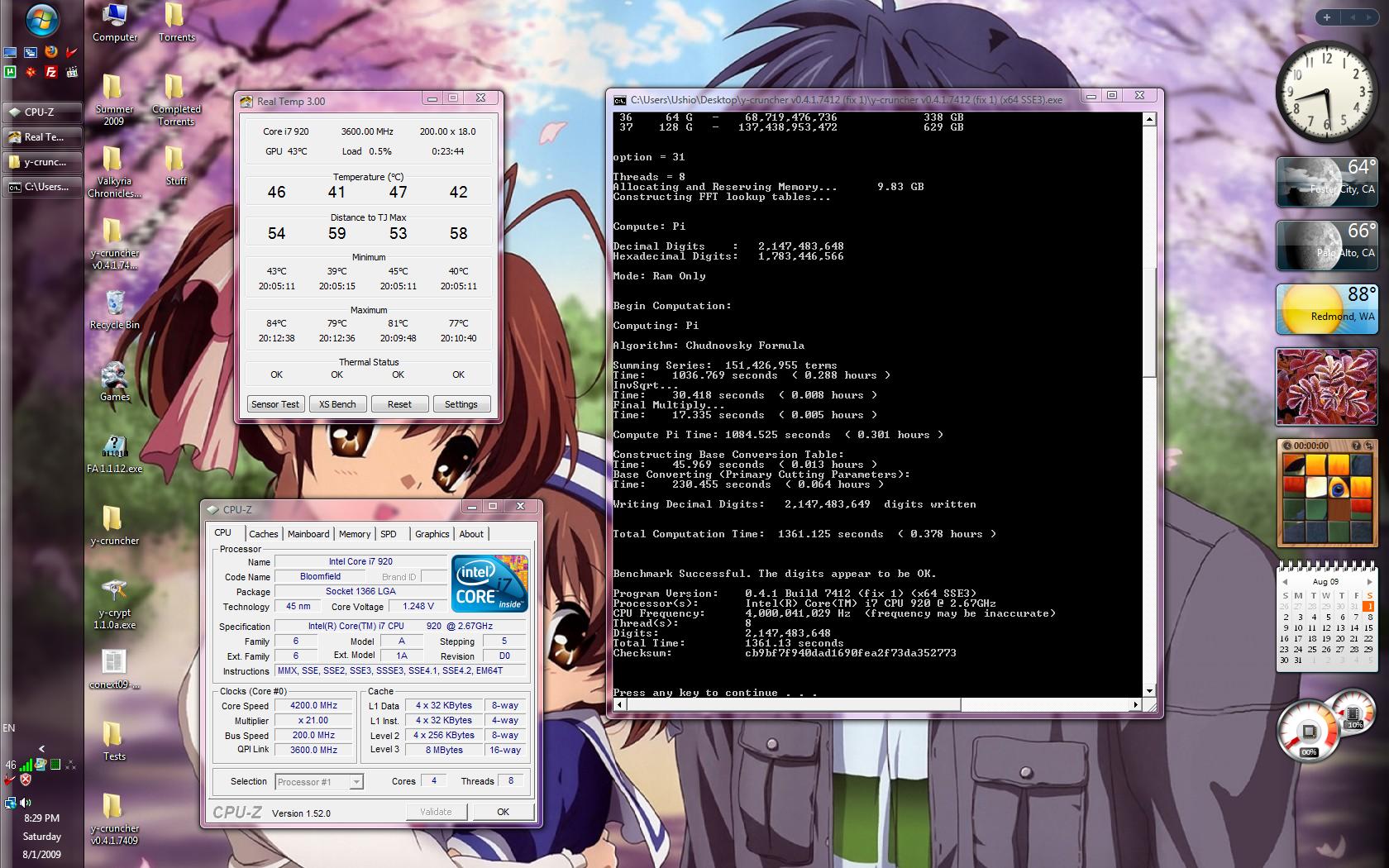Open the Windows Start orb
Screen dimensions: 1389x868
point(41,20)
